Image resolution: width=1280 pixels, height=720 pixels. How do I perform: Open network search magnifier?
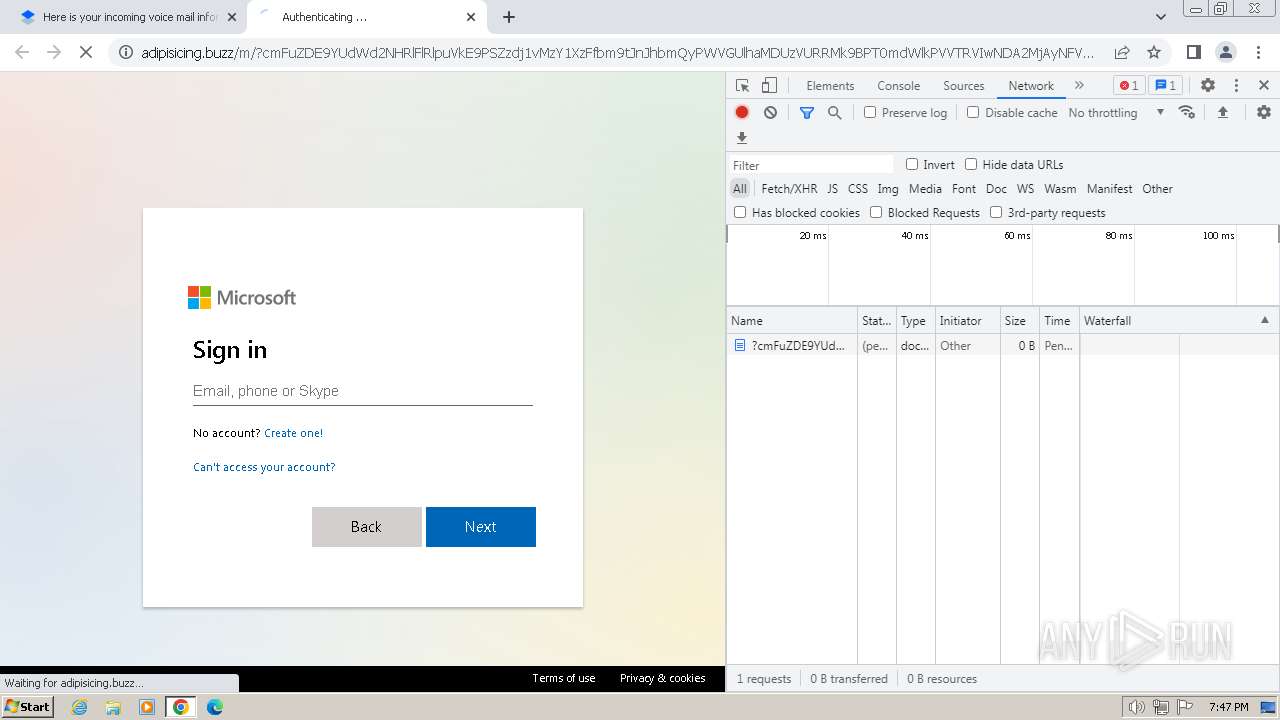(x=834, y=113)
